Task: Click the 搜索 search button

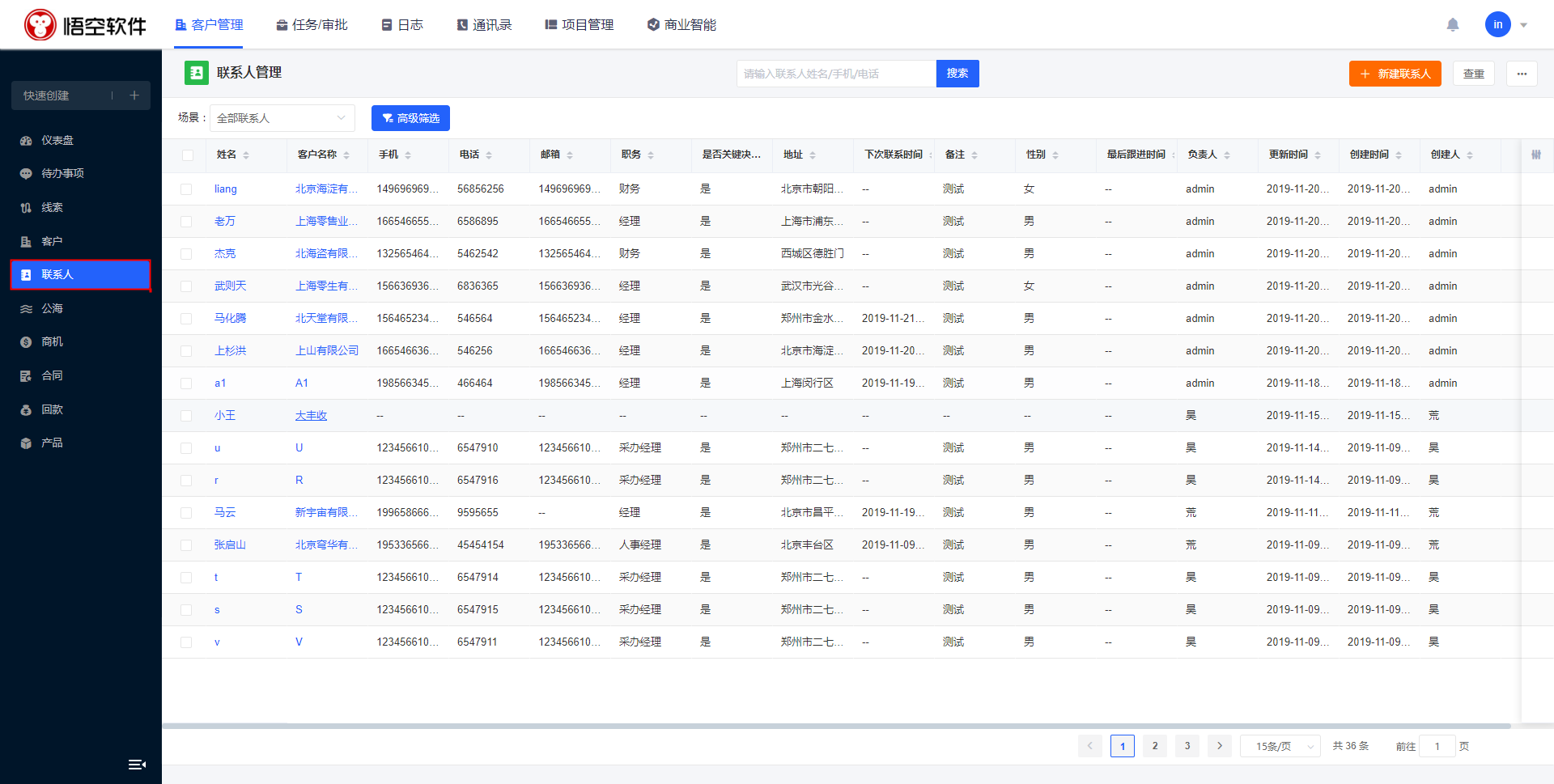Action: (x=957, y=74)
